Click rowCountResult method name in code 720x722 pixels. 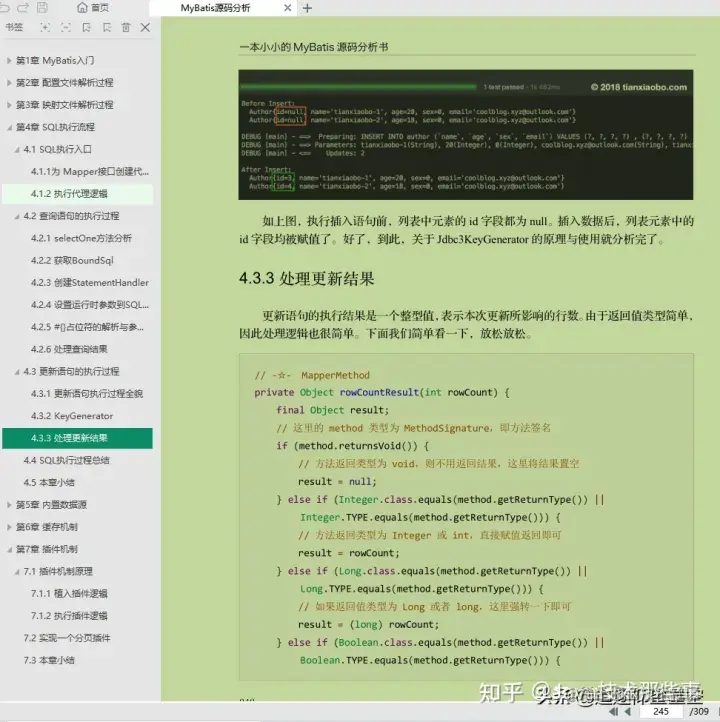(379, 392)
